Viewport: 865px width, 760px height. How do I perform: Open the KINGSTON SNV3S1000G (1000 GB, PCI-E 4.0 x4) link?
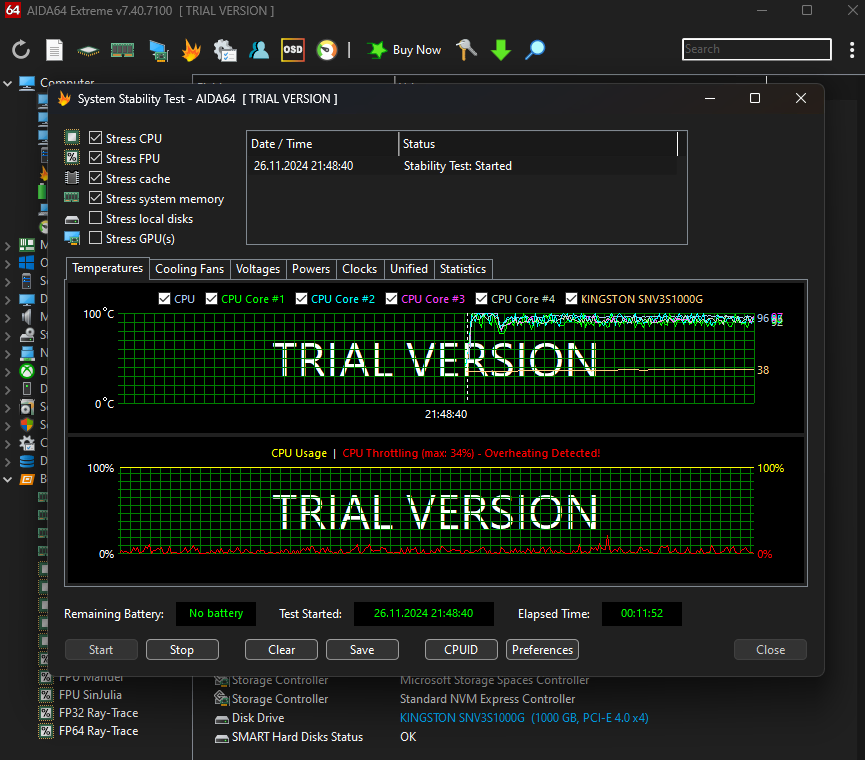[x=524, y=718]
